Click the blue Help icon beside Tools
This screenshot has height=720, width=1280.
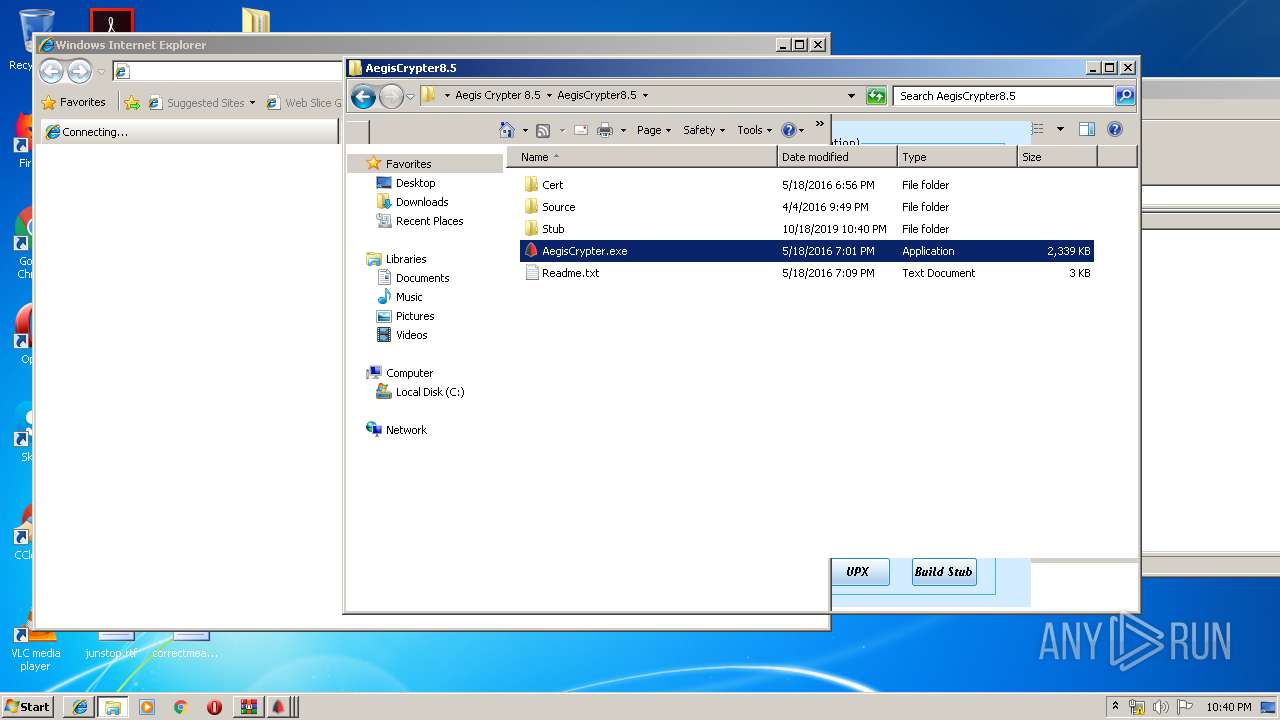[789, 130]
